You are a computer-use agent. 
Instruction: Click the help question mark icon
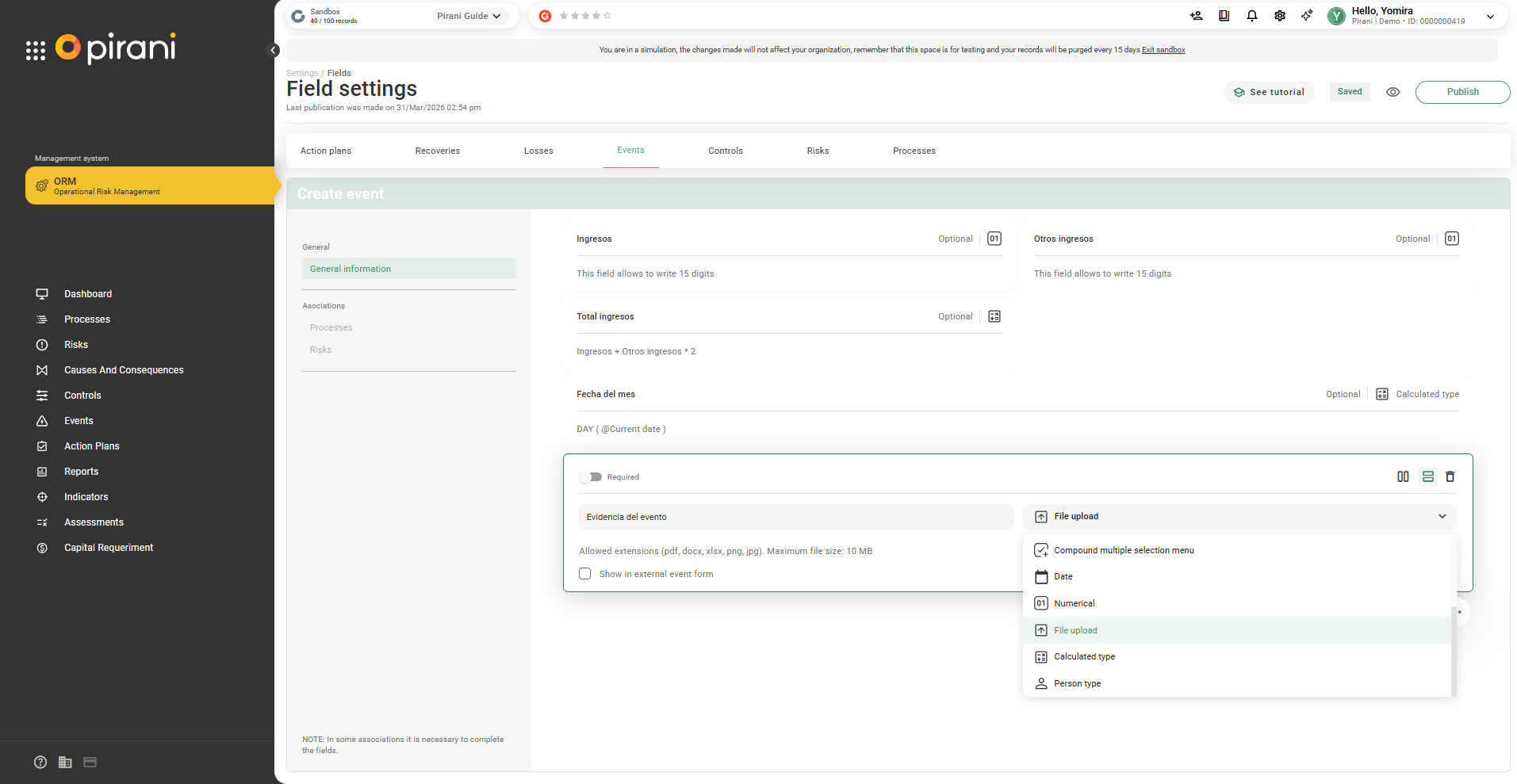click(x=40, y=762)
